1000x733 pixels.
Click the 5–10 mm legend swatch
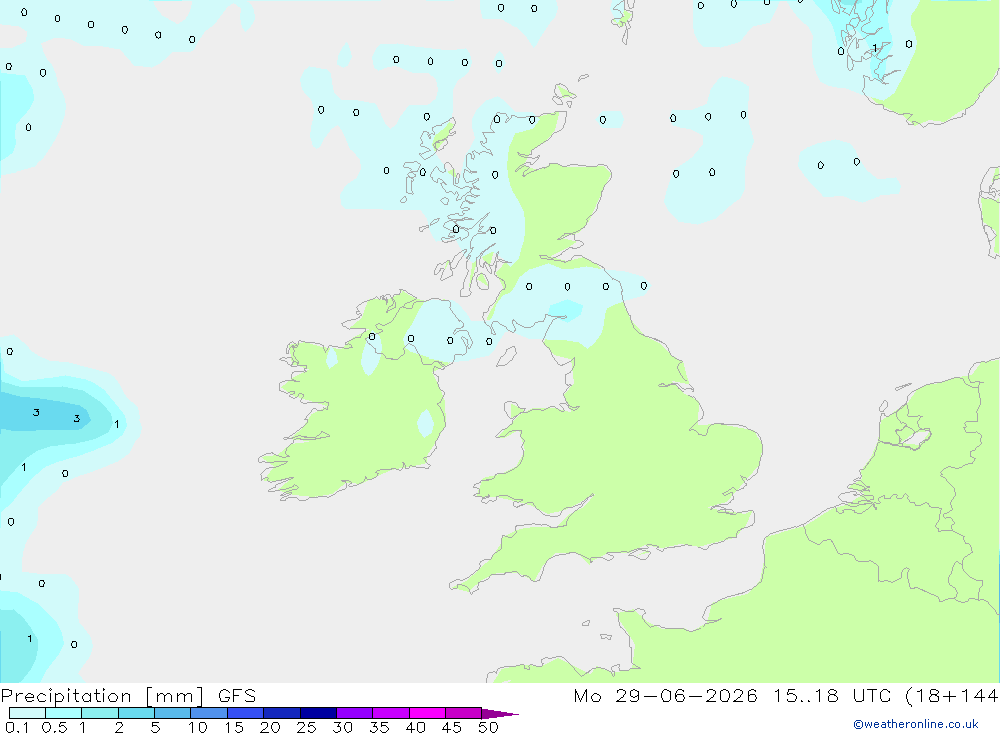click(x=173, y=713)
